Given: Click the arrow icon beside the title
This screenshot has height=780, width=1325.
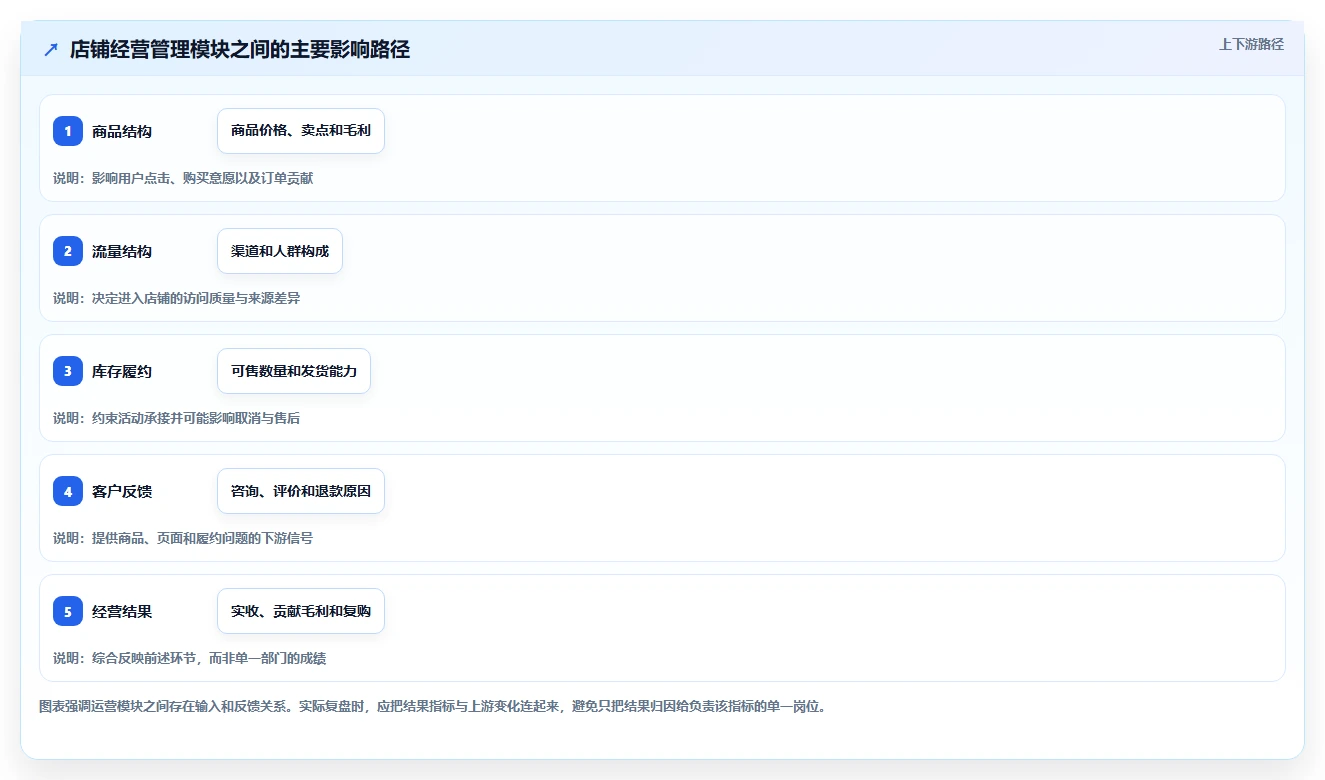Looking at the screenshot, I should coord(51,50).
